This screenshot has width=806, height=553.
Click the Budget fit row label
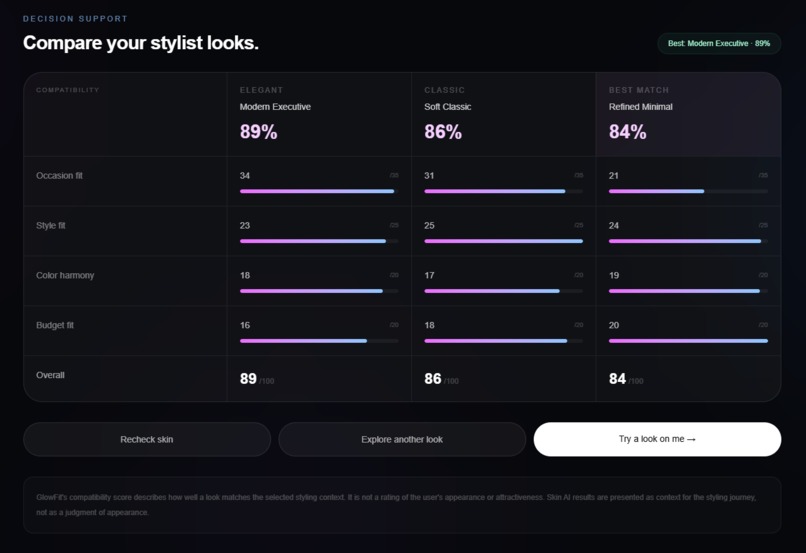[54, 325]
